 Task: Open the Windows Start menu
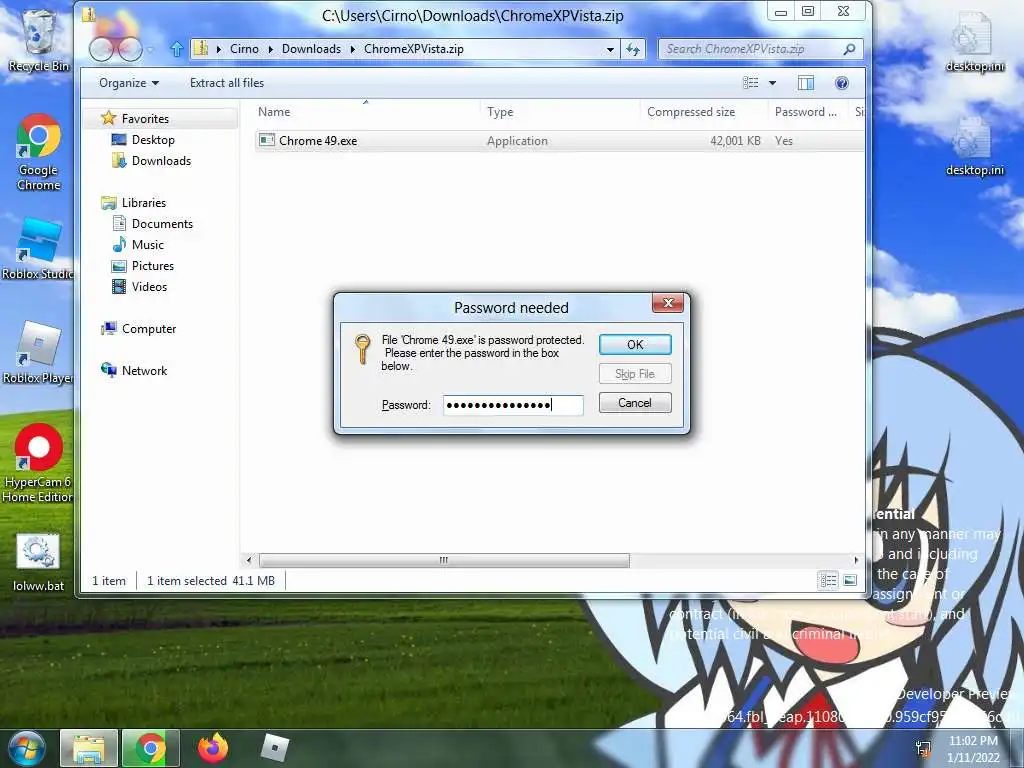tap(25, 748)
